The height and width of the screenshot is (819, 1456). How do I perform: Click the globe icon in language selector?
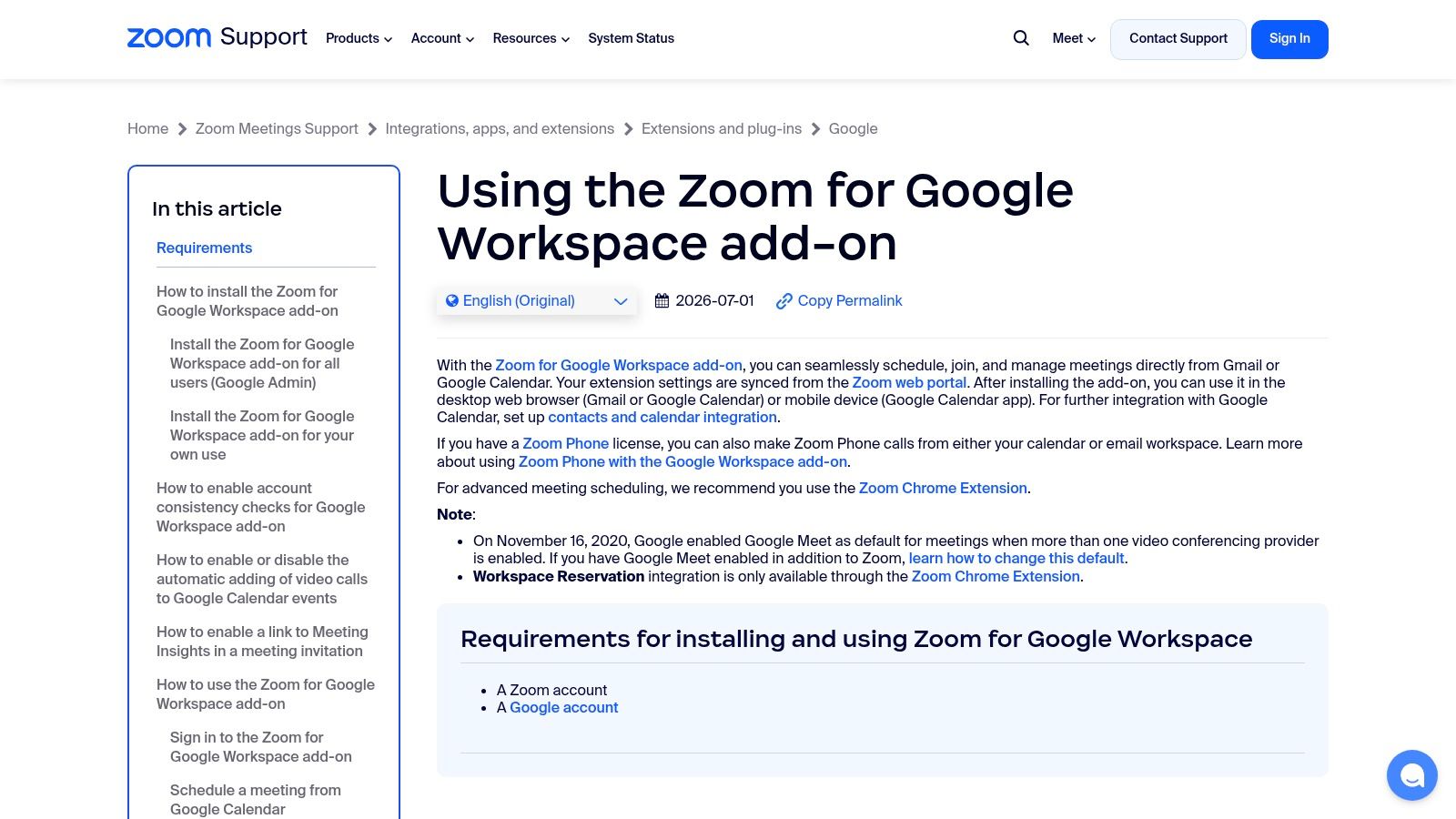(451, 300)
